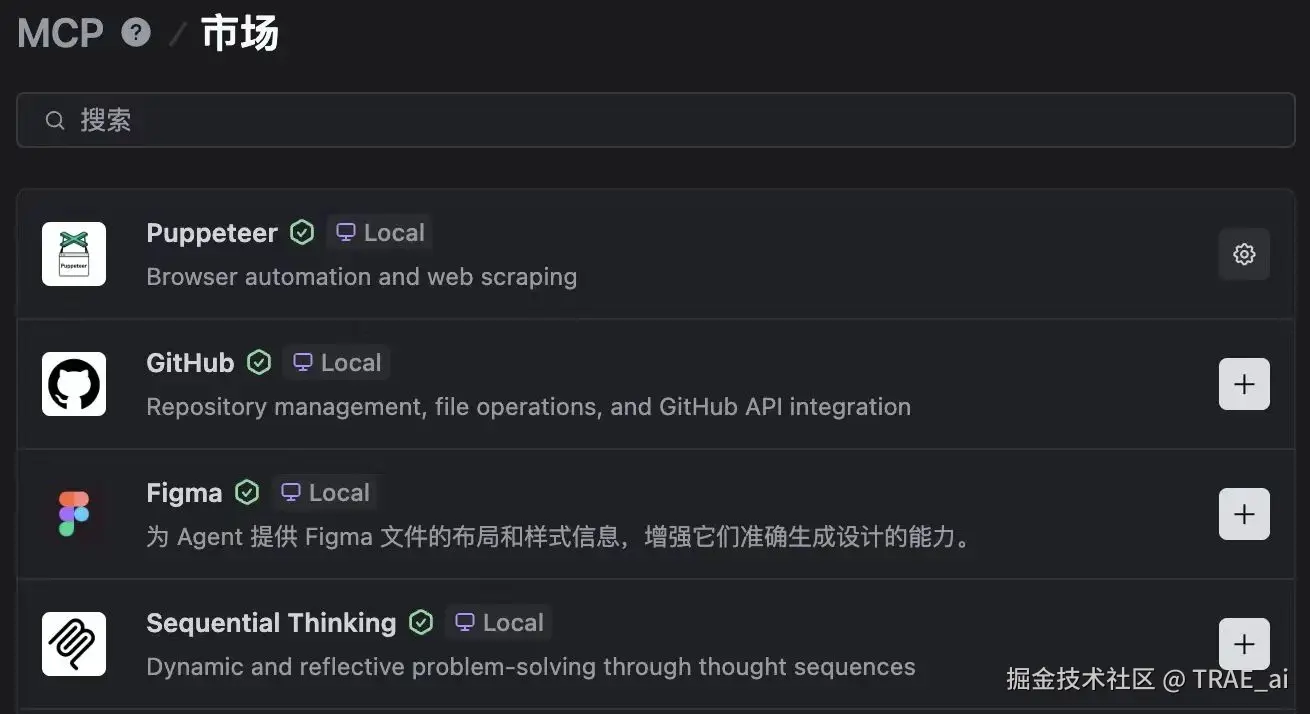Add the Figma MCP server
The width and height of the screenshot is (1310, 714).
1244,514
